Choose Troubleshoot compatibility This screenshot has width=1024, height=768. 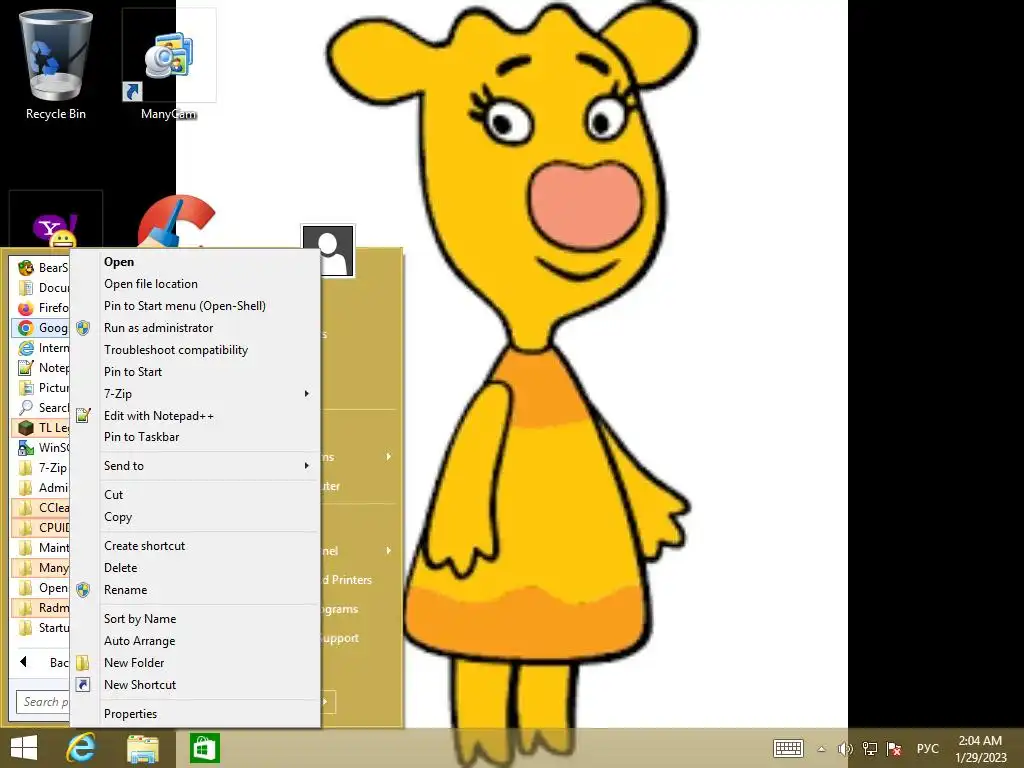196,350
